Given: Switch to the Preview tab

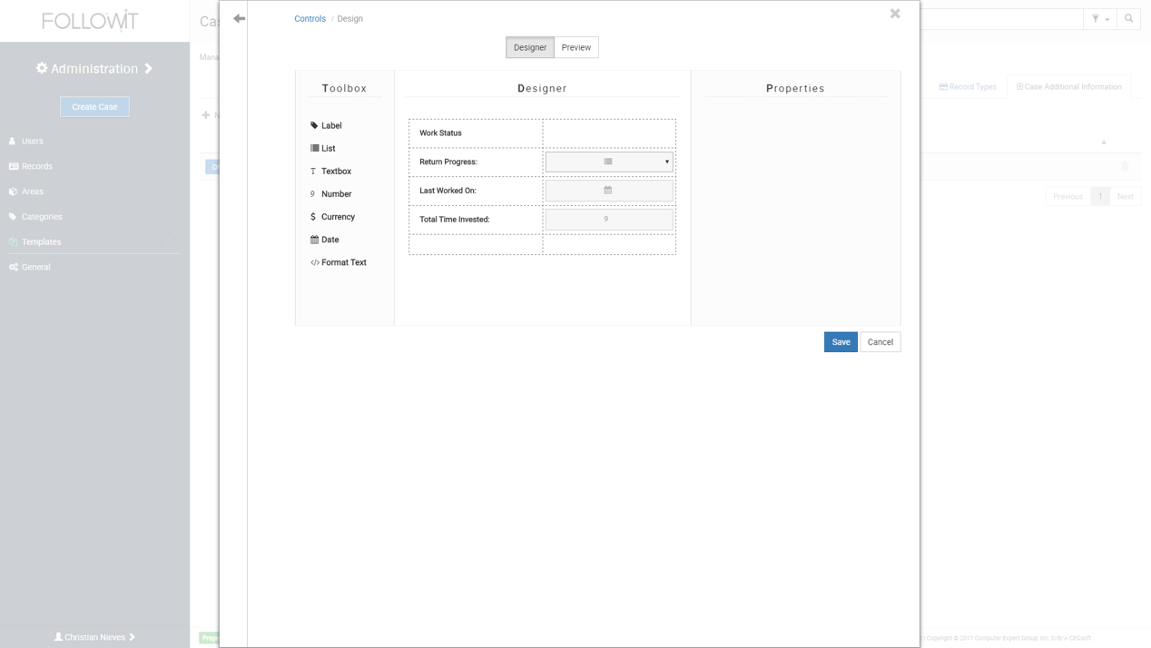Looking at the screenshot, I should click(x=576, y=47).
